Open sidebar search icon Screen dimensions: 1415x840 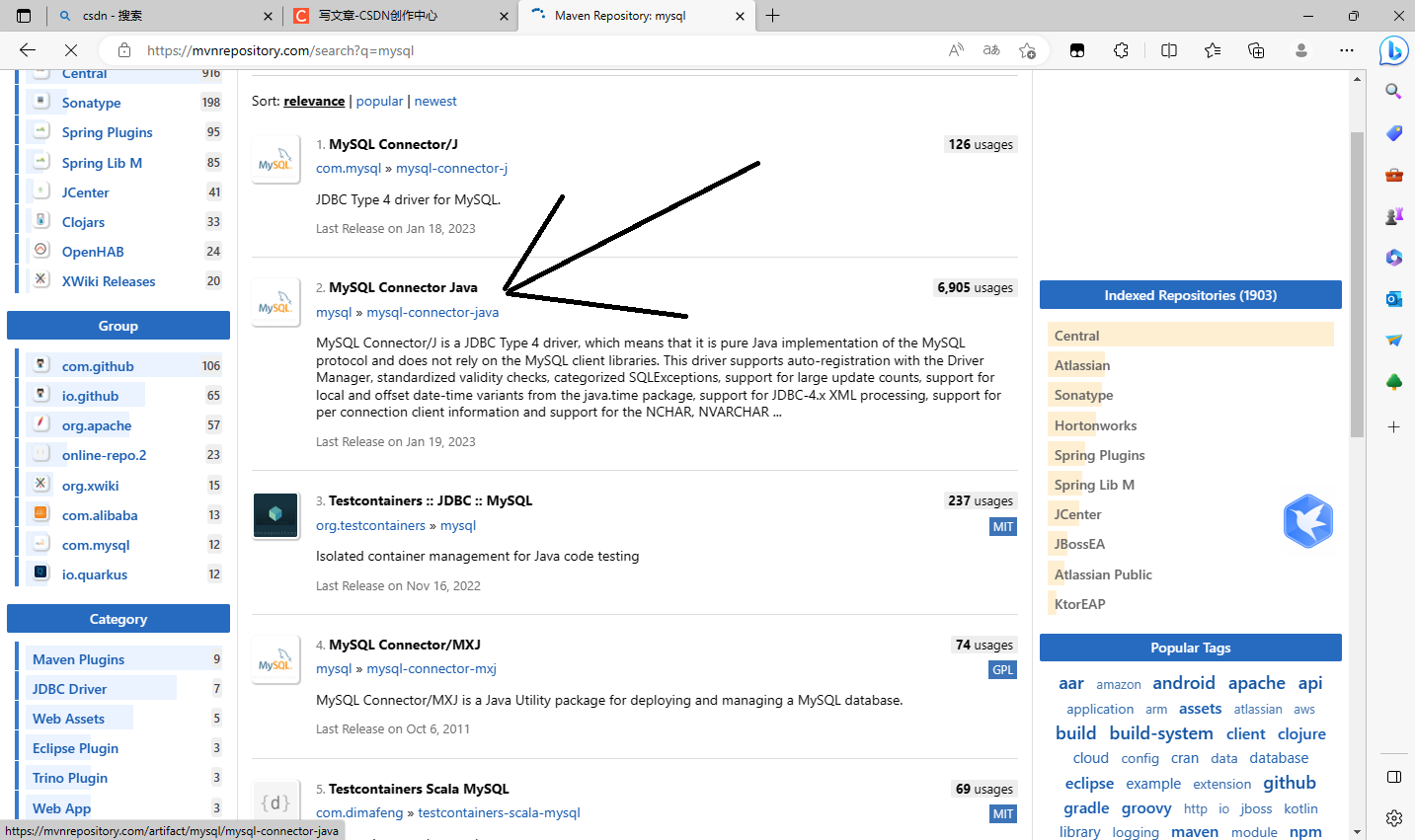1393,91
